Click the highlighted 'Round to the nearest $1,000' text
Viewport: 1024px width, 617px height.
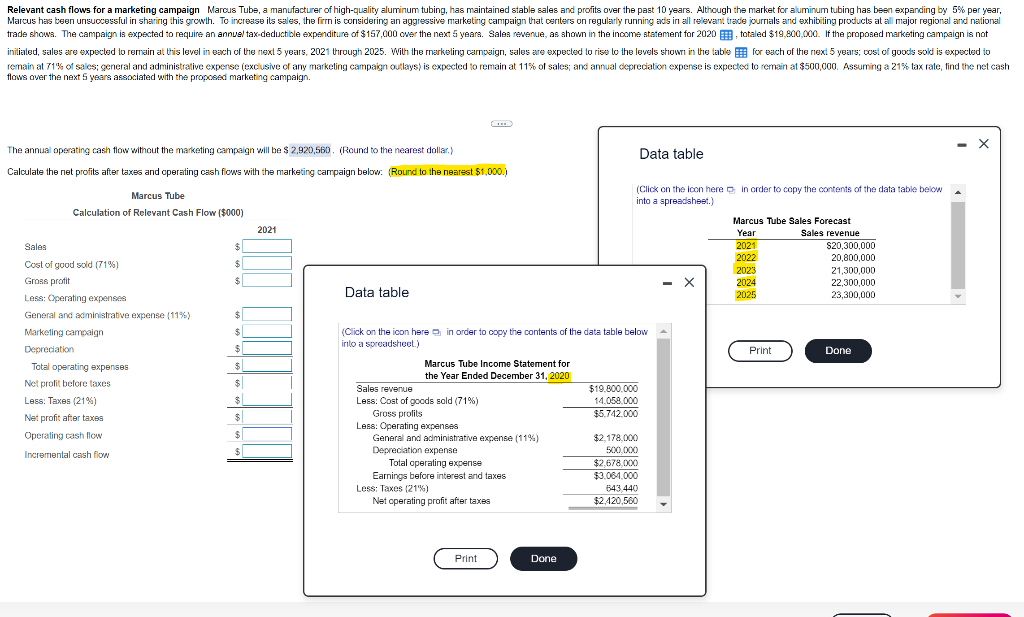coord(447,172)
